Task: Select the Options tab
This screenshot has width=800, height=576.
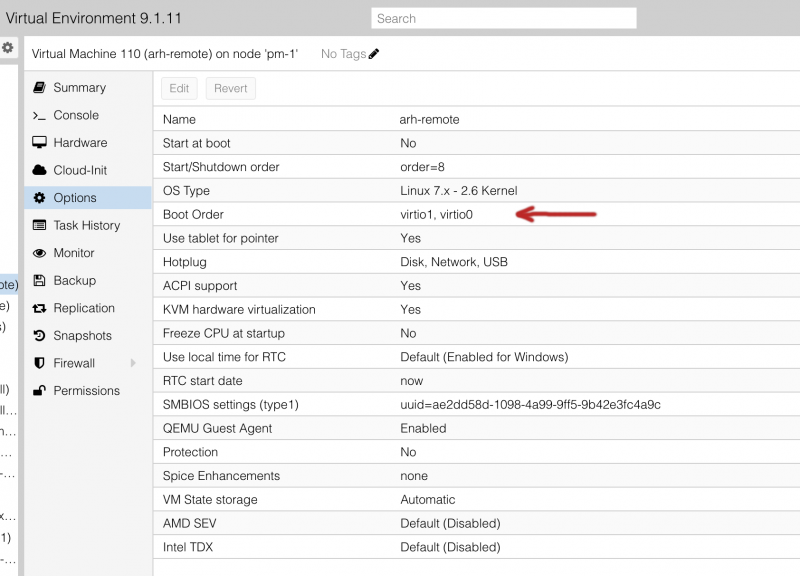Action: click(88, 197)
